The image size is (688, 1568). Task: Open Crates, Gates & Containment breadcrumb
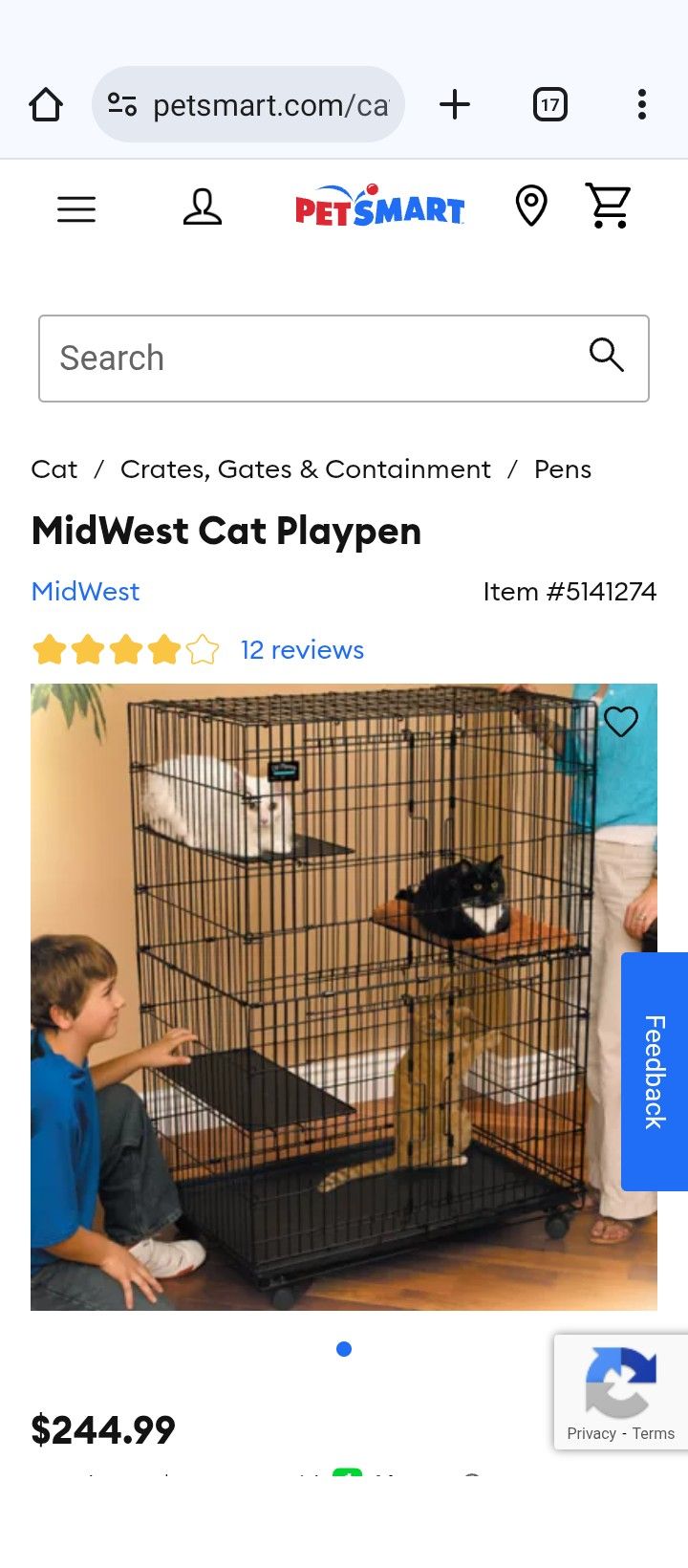click(x=305, y=469)
